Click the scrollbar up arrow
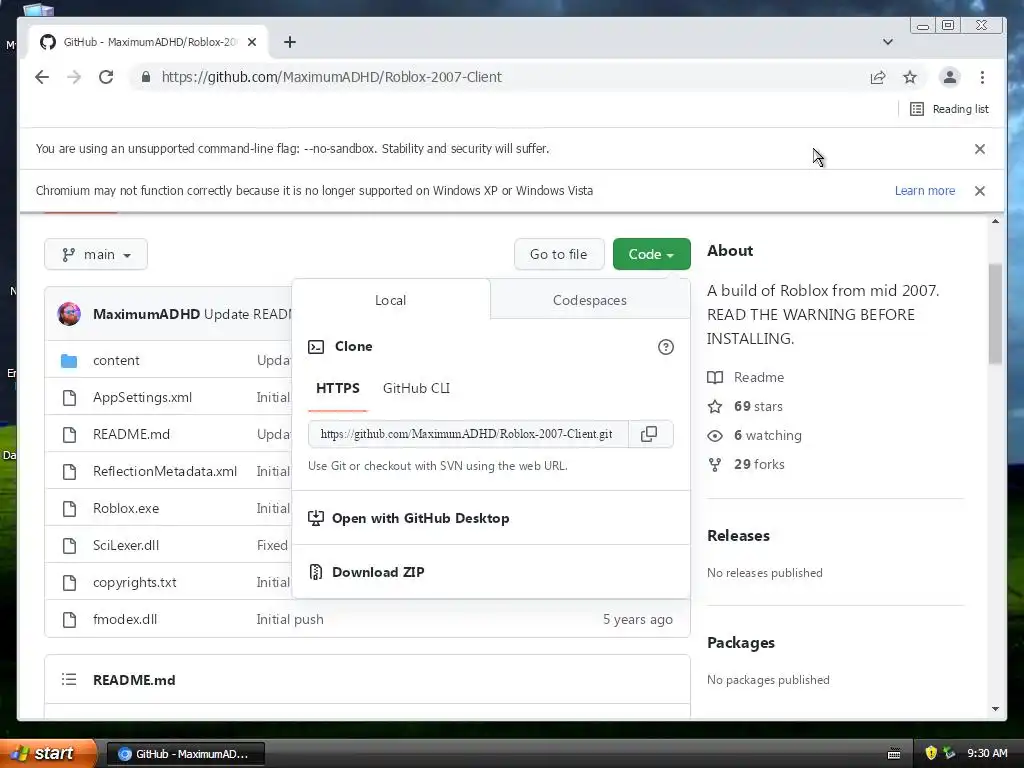Viewport: 1024px width, 768px height. pyautogui.click(x=995, y=221)
